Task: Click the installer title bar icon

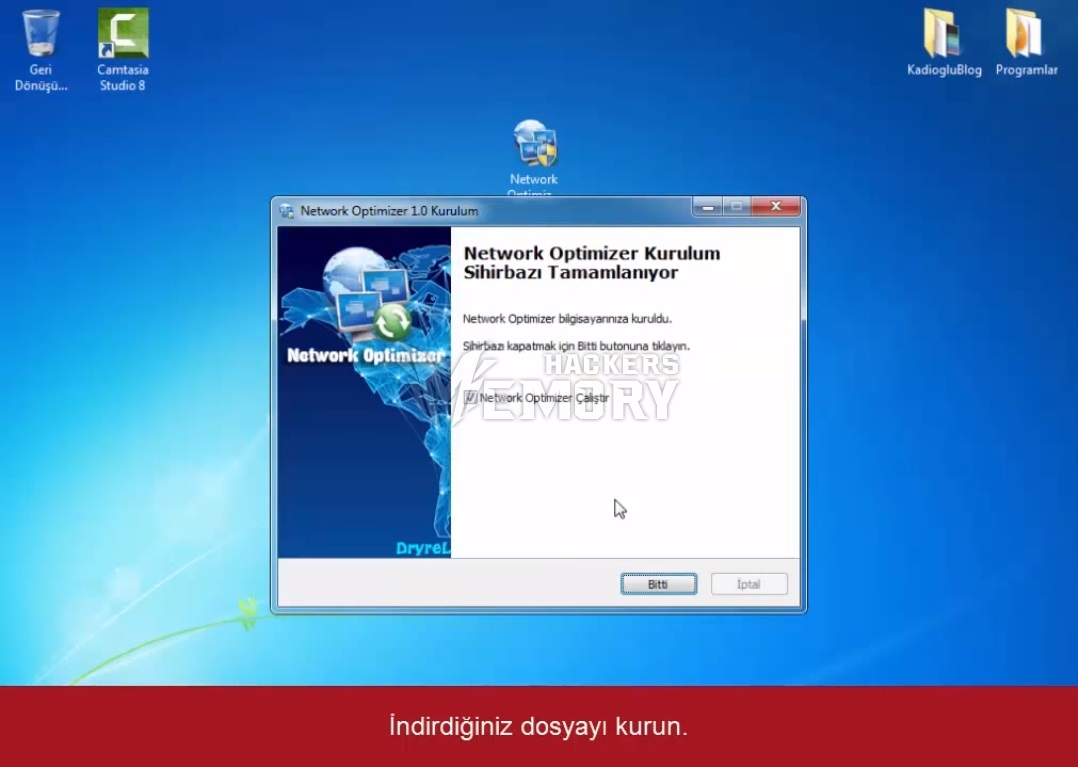Action: [287, 211]
